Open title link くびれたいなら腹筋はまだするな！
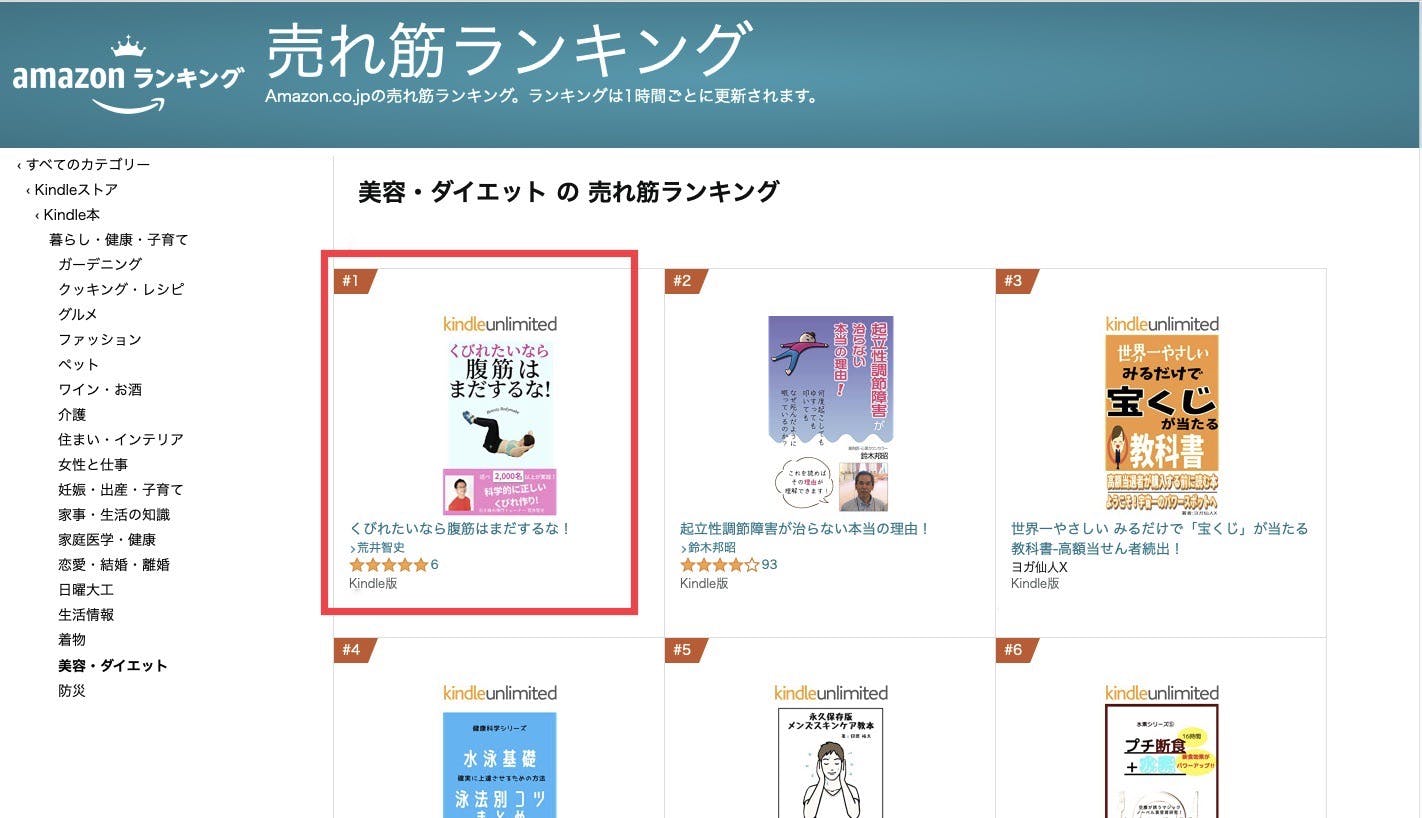The height and width of the screenshot is (818, 1422). point(460,529)
